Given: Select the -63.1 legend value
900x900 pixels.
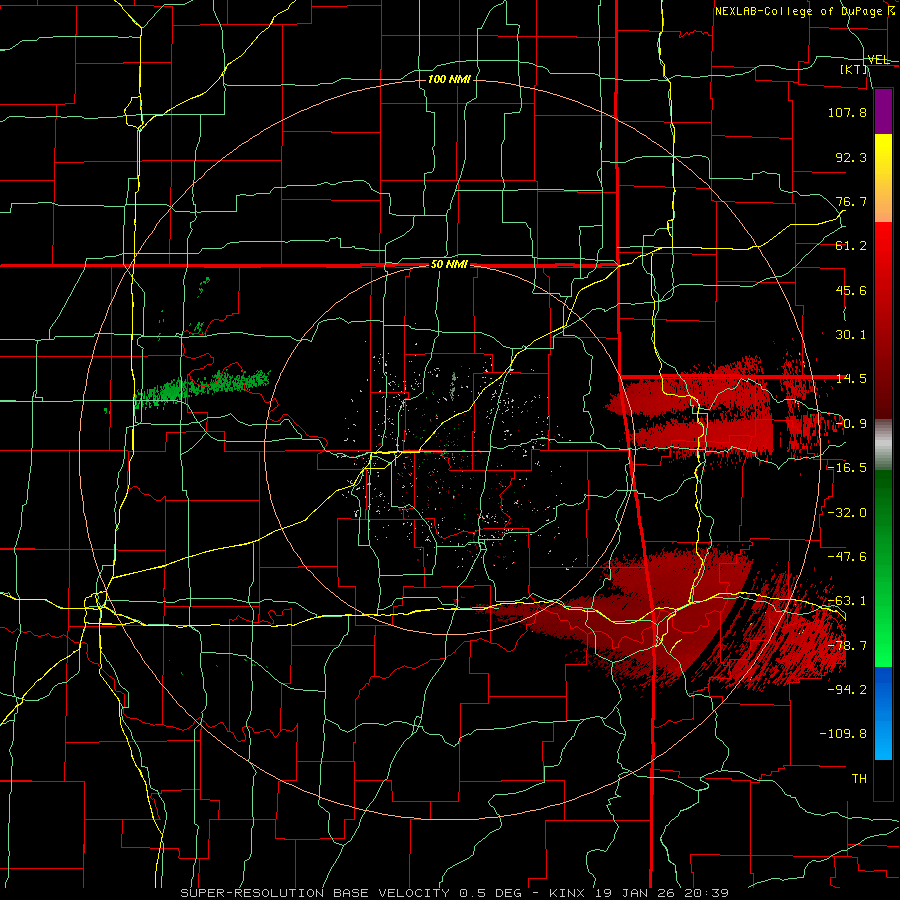Looking at the screenshot, I should [847, 601].
